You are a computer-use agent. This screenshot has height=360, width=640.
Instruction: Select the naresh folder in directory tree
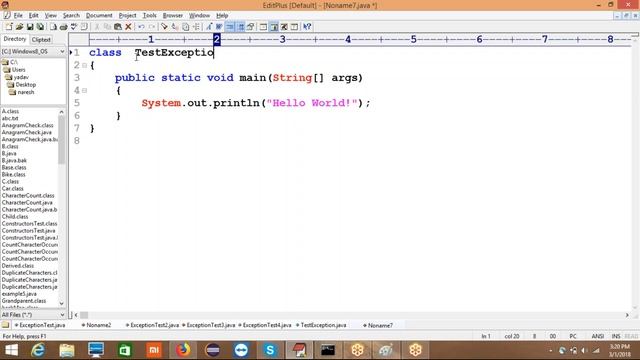22,92
